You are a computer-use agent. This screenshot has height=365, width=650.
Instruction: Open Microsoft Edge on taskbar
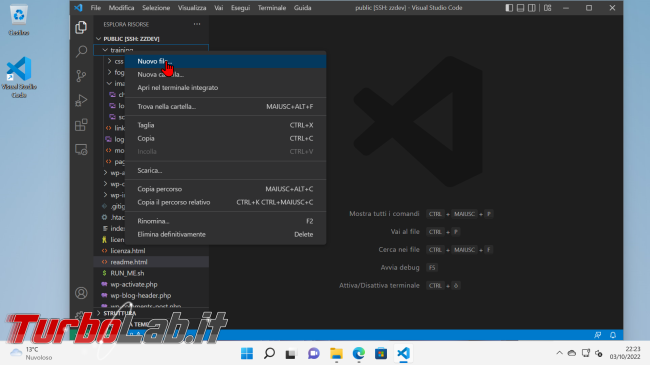point(359,353)
